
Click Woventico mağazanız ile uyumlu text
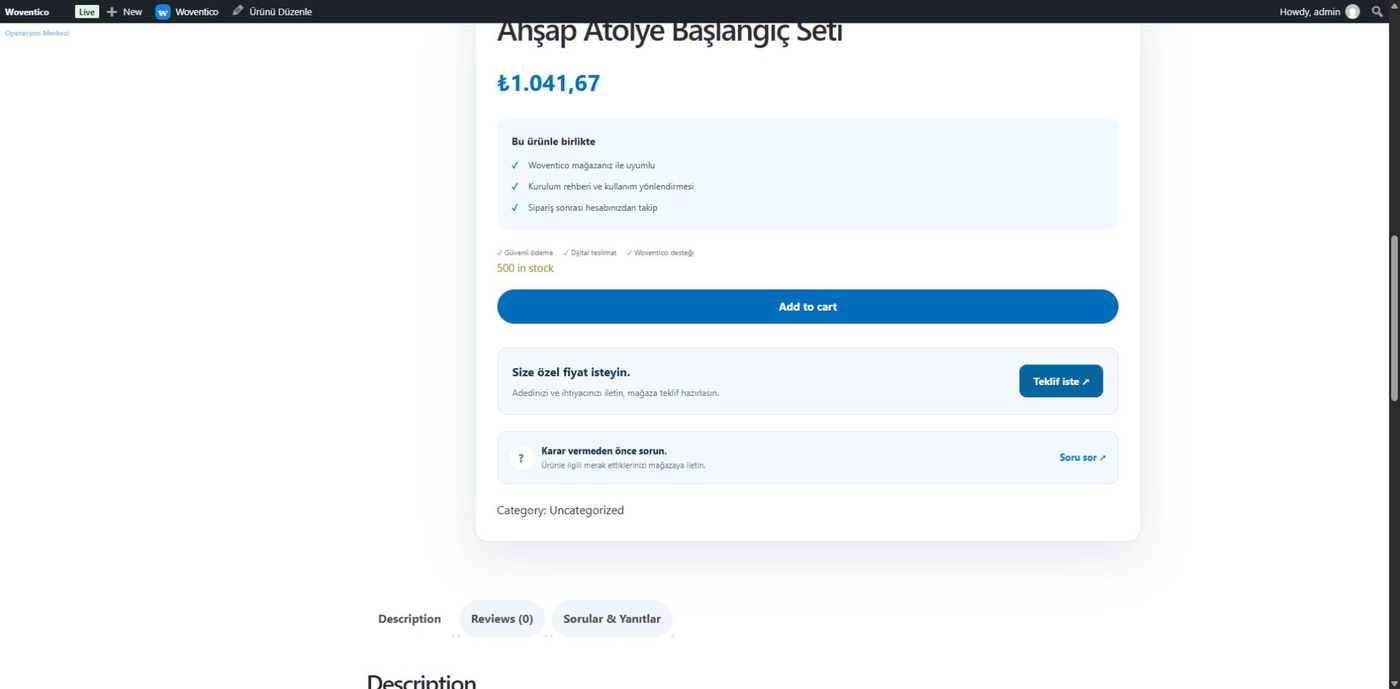[x=592, y=165]
